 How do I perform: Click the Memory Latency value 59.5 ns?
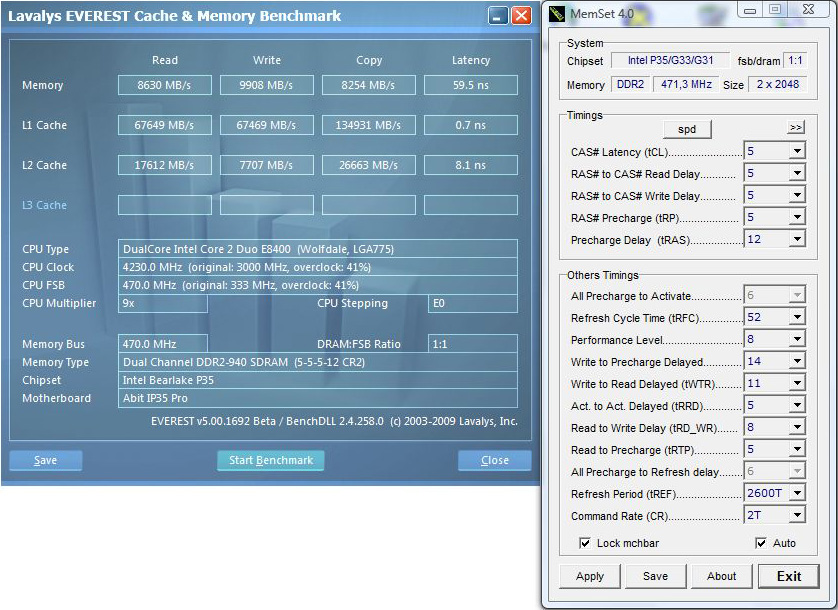(471, 85)
